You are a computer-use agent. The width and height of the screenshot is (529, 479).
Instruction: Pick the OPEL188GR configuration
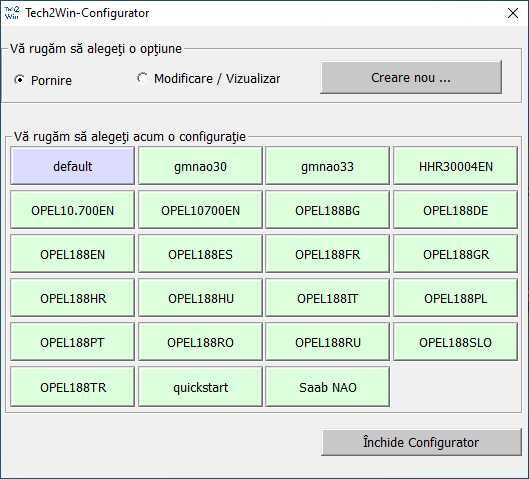455,254
